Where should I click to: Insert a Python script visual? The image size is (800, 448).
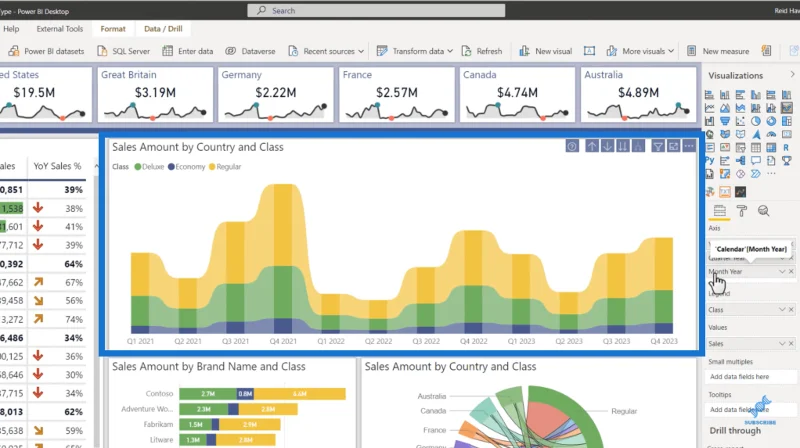point(710,160)
